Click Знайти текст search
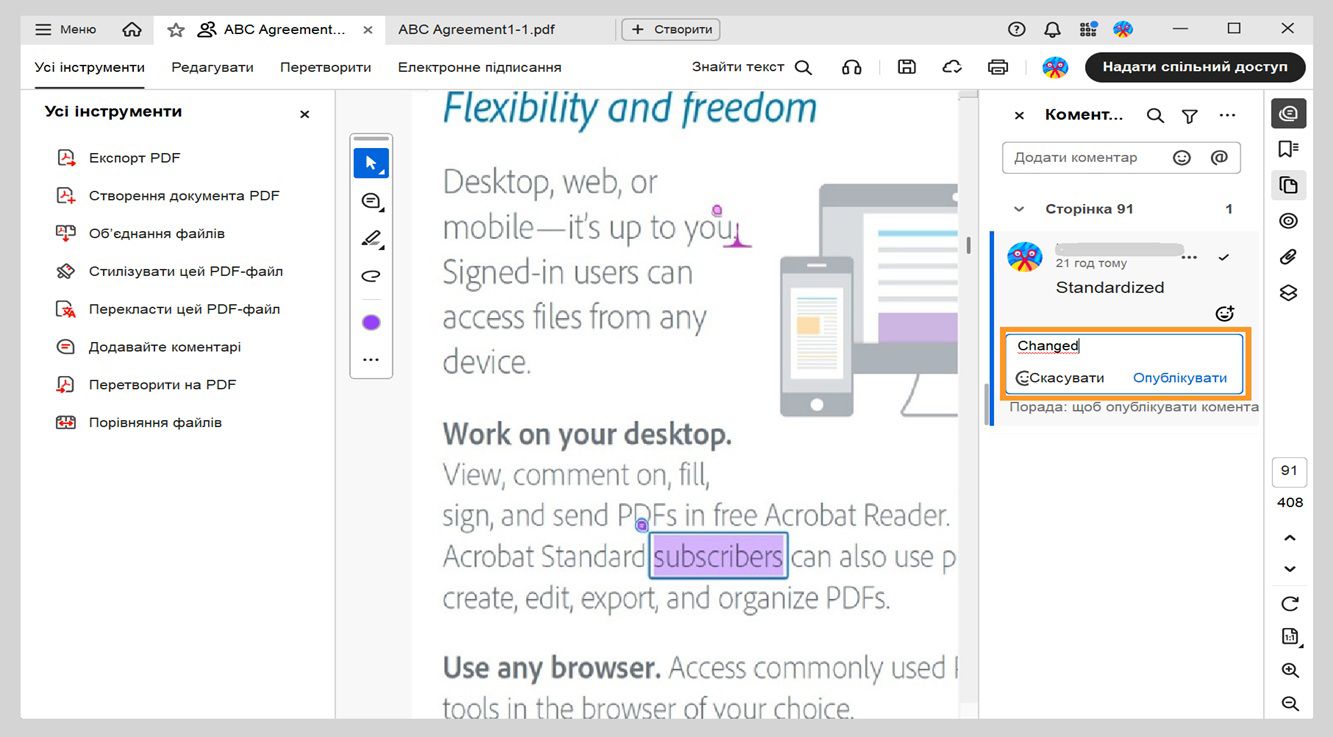Screen dimensions: 1333x737 tap(752, 67)
